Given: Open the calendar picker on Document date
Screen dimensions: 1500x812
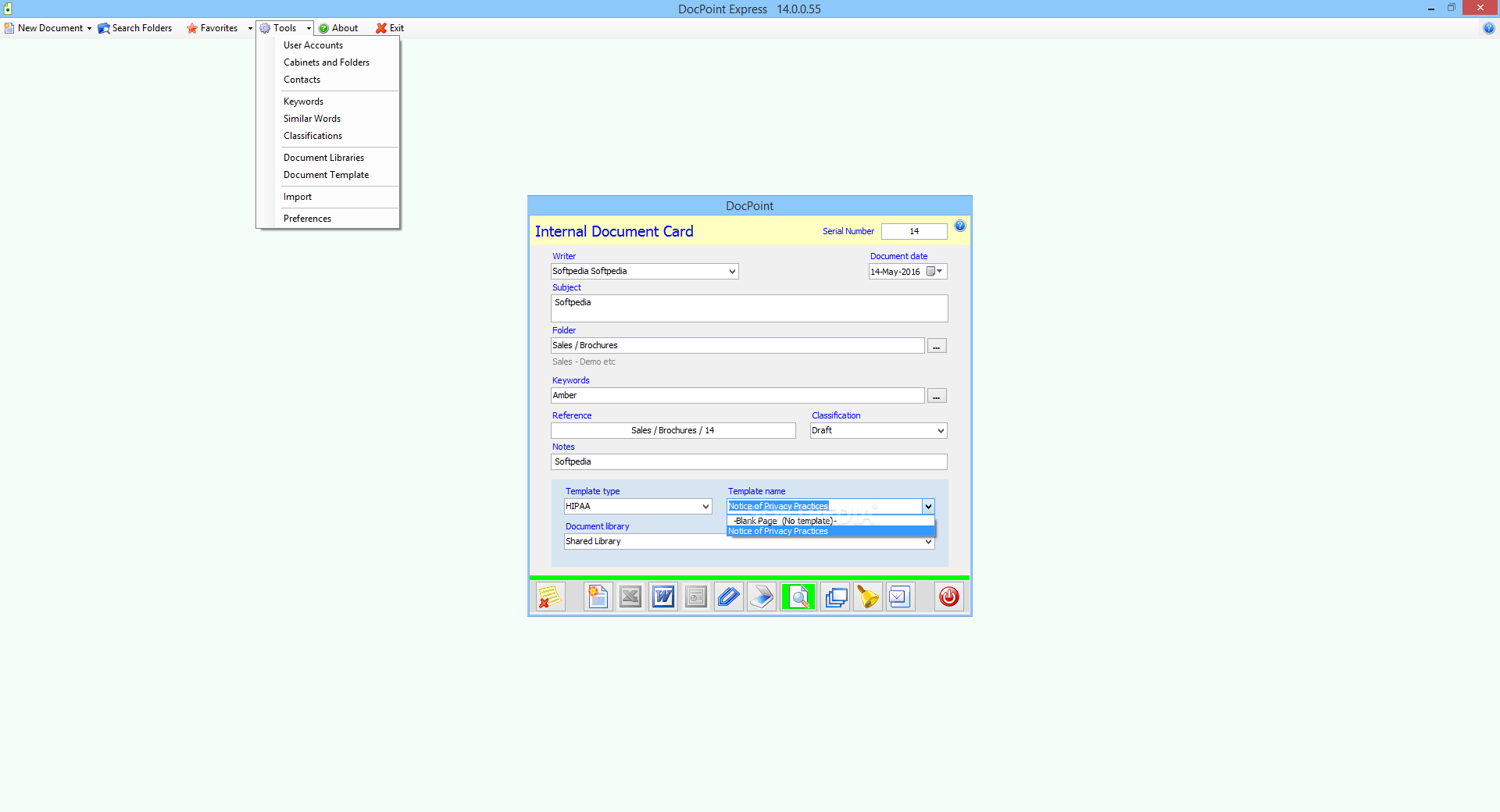Looking at the screenshot, I should tap(930, 272).
